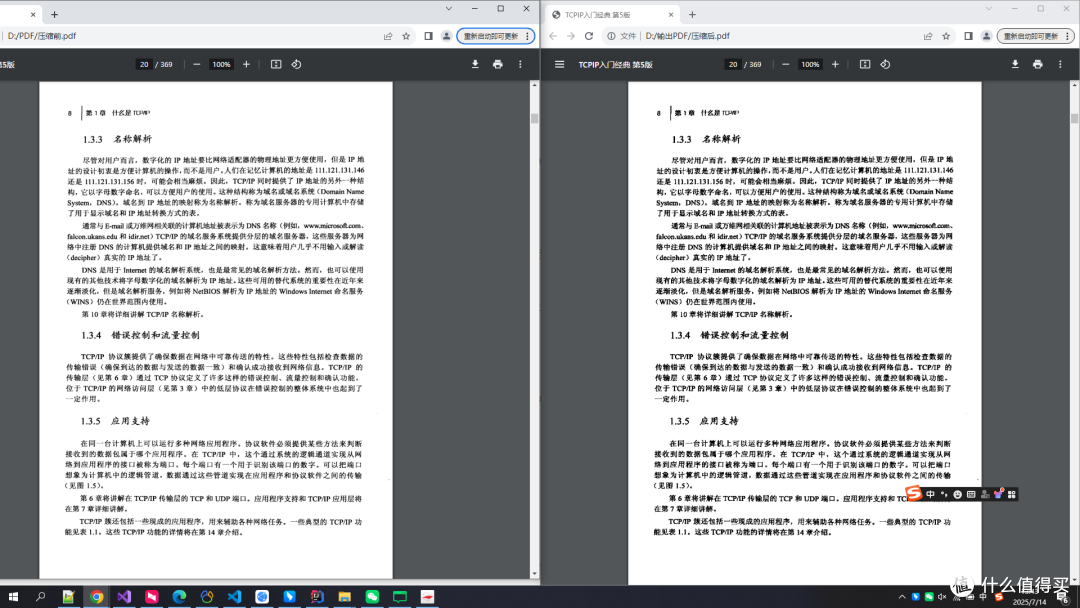Edit page number field in right PDF viewer
Image resolution: width=1080 pixels, height=608 pixels.
[733, 64]
